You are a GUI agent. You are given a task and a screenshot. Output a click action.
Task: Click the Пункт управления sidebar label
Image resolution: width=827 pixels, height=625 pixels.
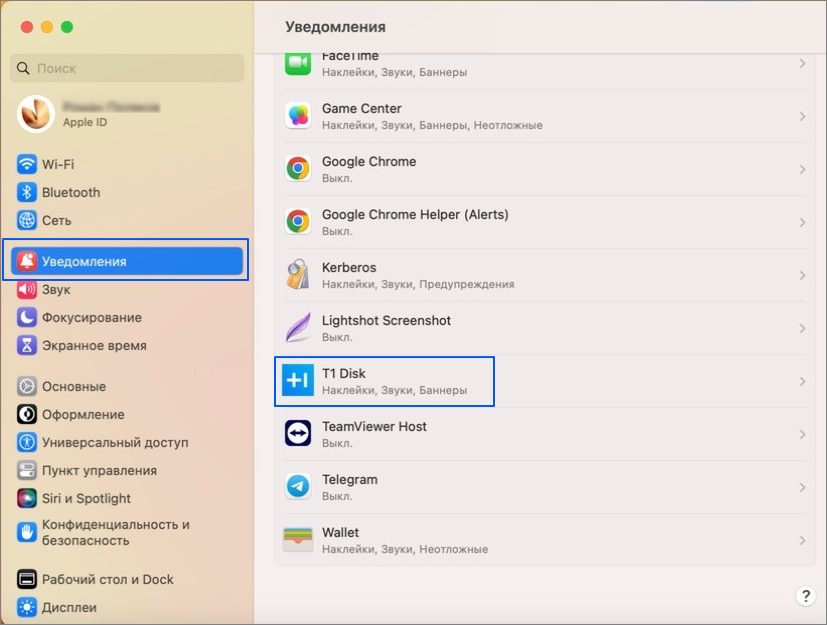(x=99, y=470)
